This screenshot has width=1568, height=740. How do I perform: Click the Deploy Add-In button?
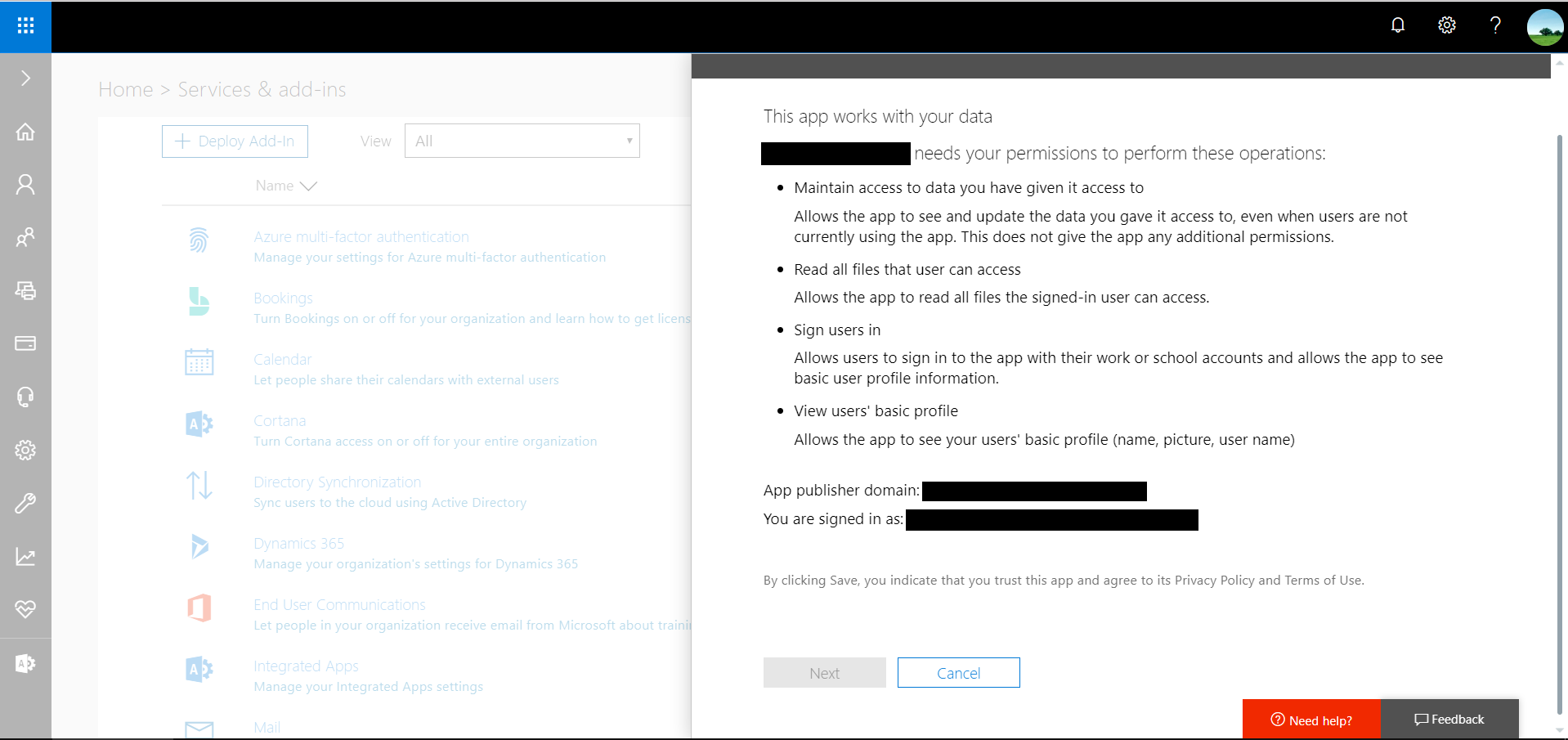tap(235, 141)
